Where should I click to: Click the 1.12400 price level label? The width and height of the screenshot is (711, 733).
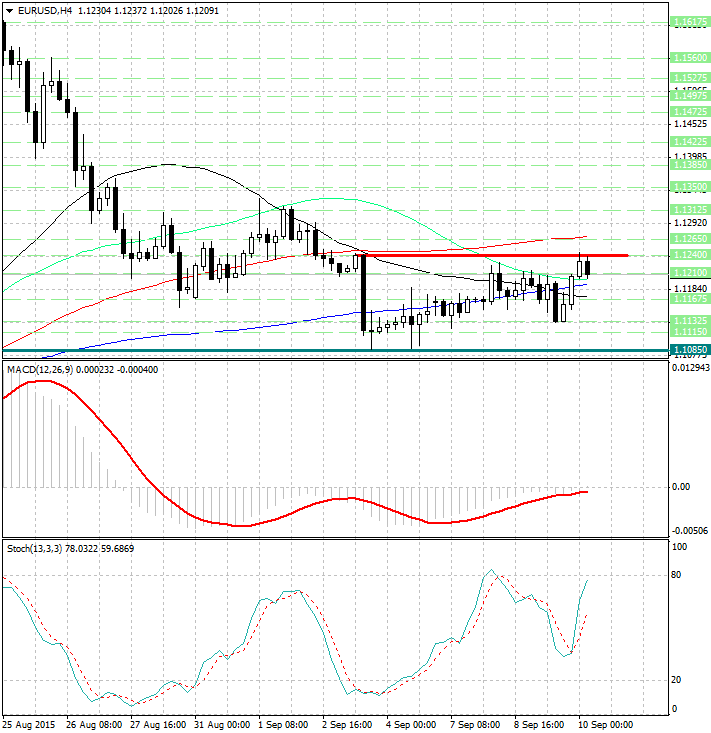point(690,255)
